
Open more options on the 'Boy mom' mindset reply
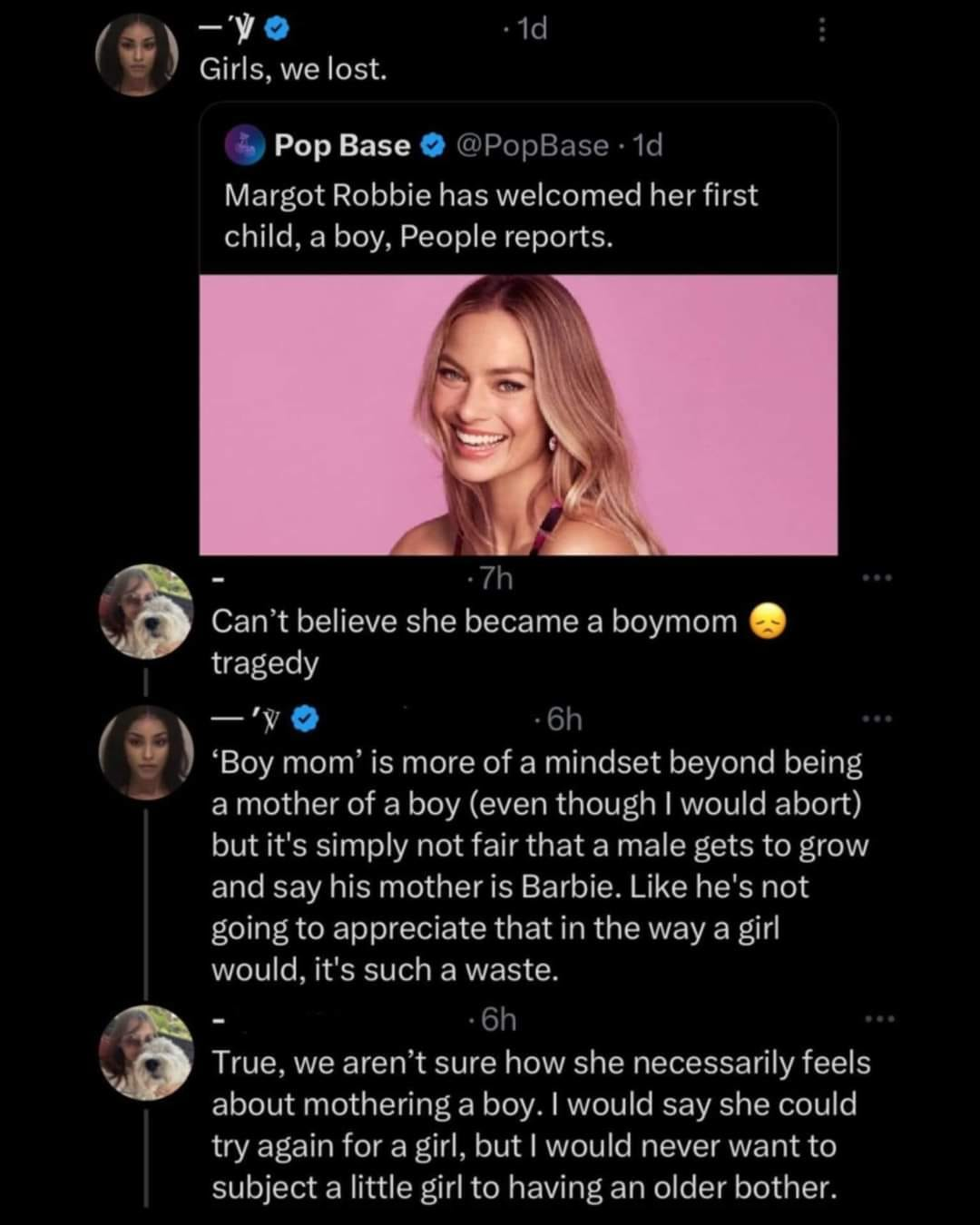pyautogui.click(x=878, y=720)
